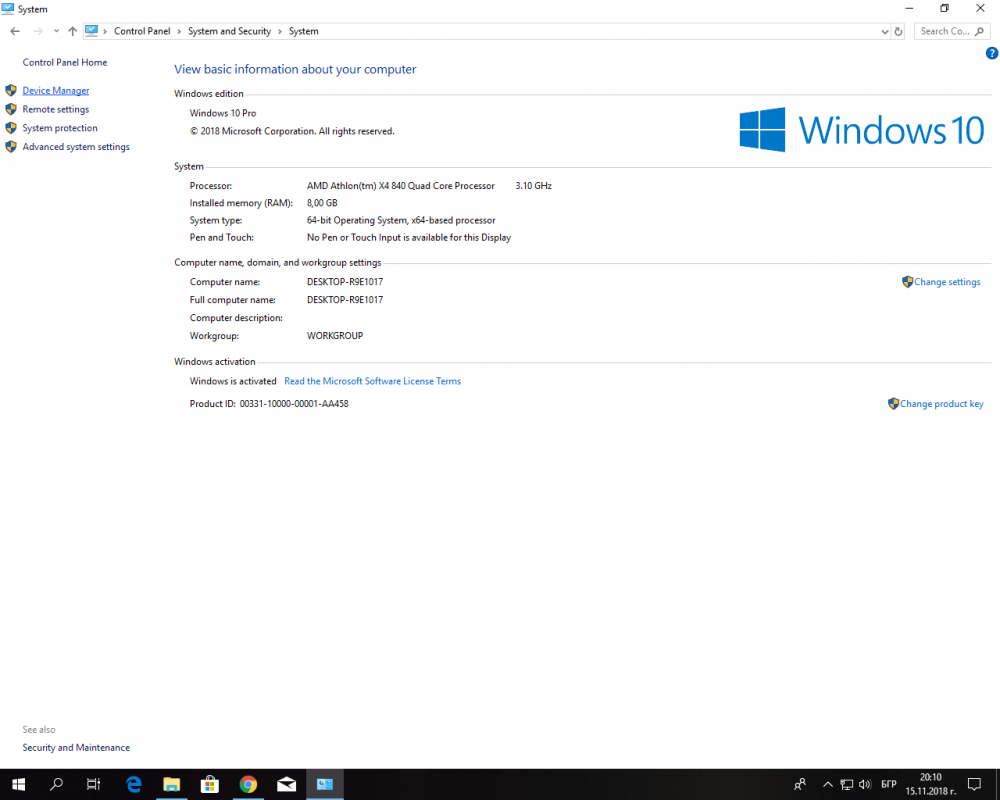
Task: Open volume control in tray
Action: (865, 785)
